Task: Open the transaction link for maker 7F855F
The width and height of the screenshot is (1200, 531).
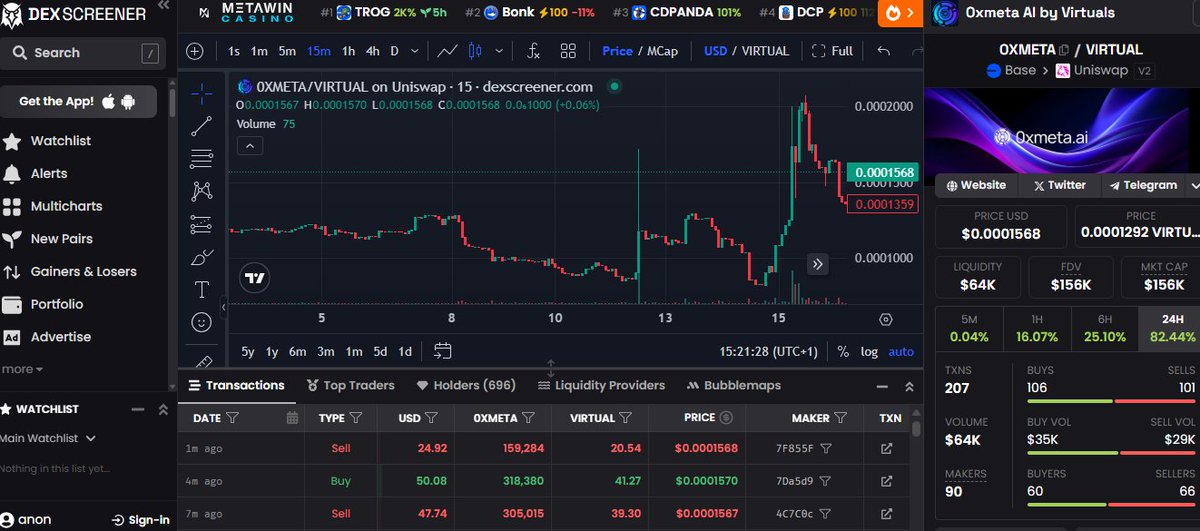Action: pos(886,449)
